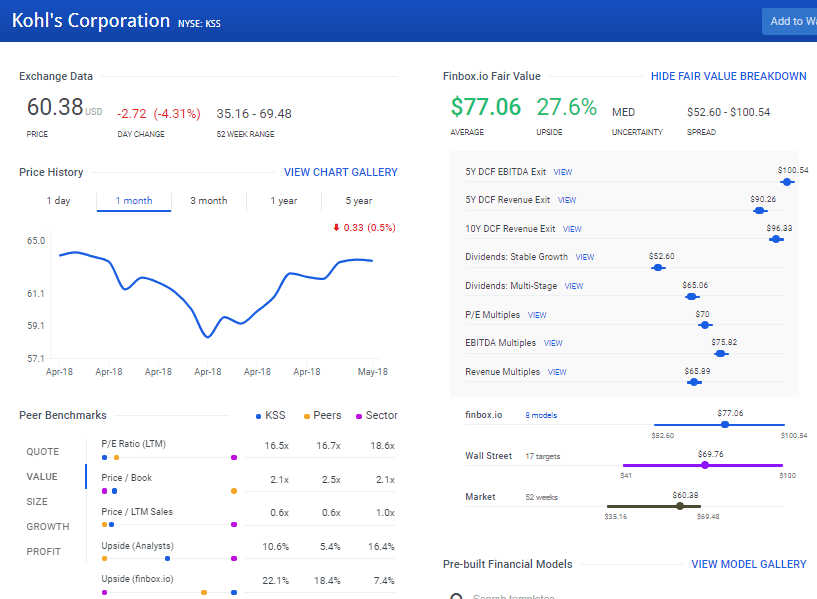Switch benchmarks to the Quote category
The height and width of the screenshot is (599, 817).
[43, 451]
